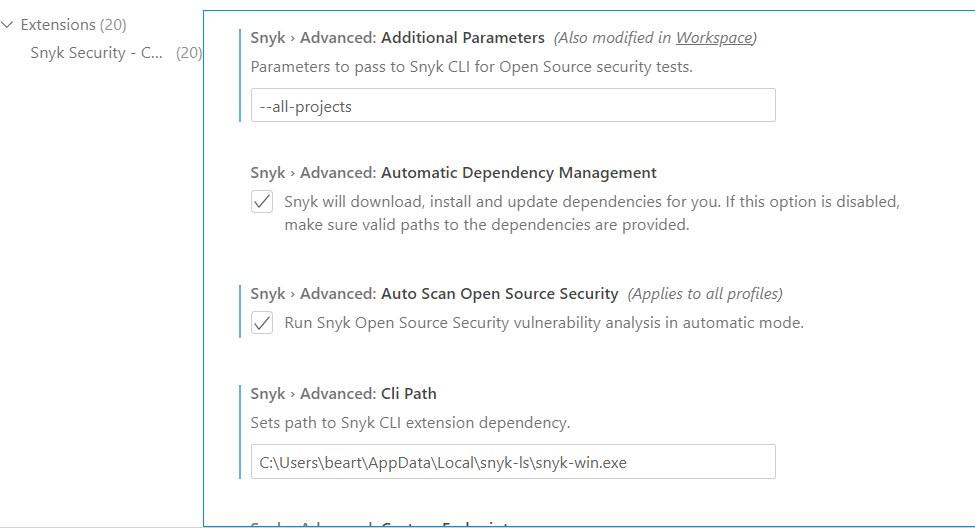The height and width of the screenshot is (528, 975).
Task: Toggle Auto Scan Open Source Security checkbox
Action: [x=262, y=323]
